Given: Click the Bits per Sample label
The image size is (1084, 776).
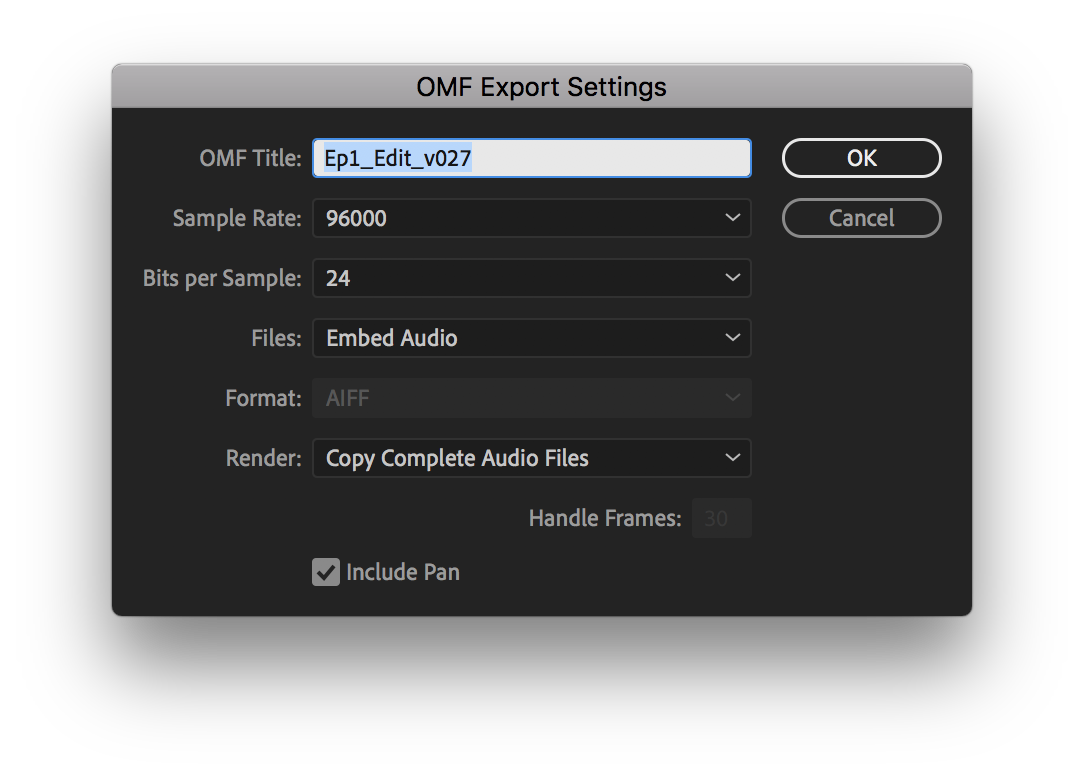Looking at the screenshot, I should [x=222, y=279].
